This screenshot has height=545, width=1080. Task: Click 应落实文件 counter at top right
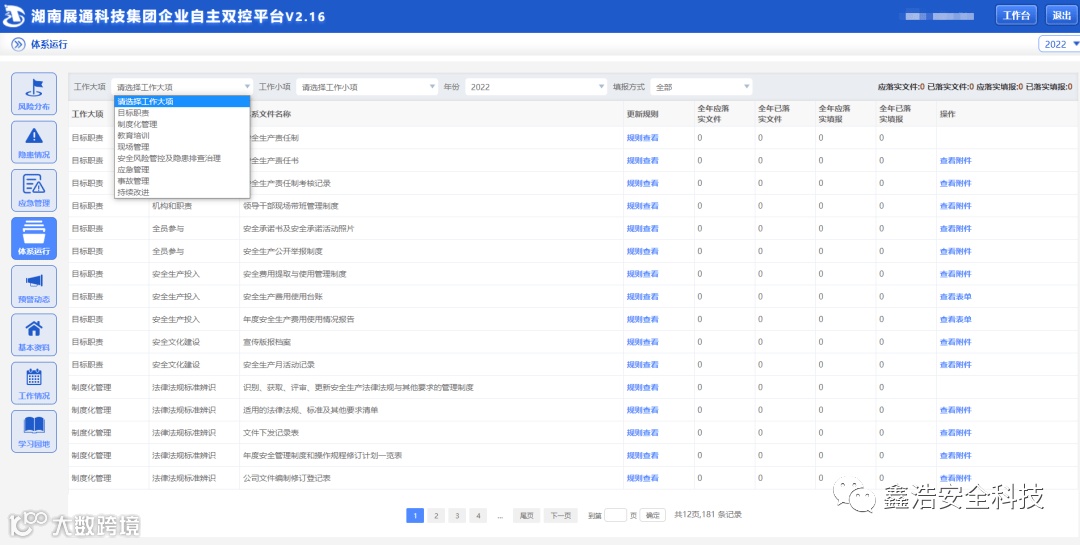(x=901, y=87)
